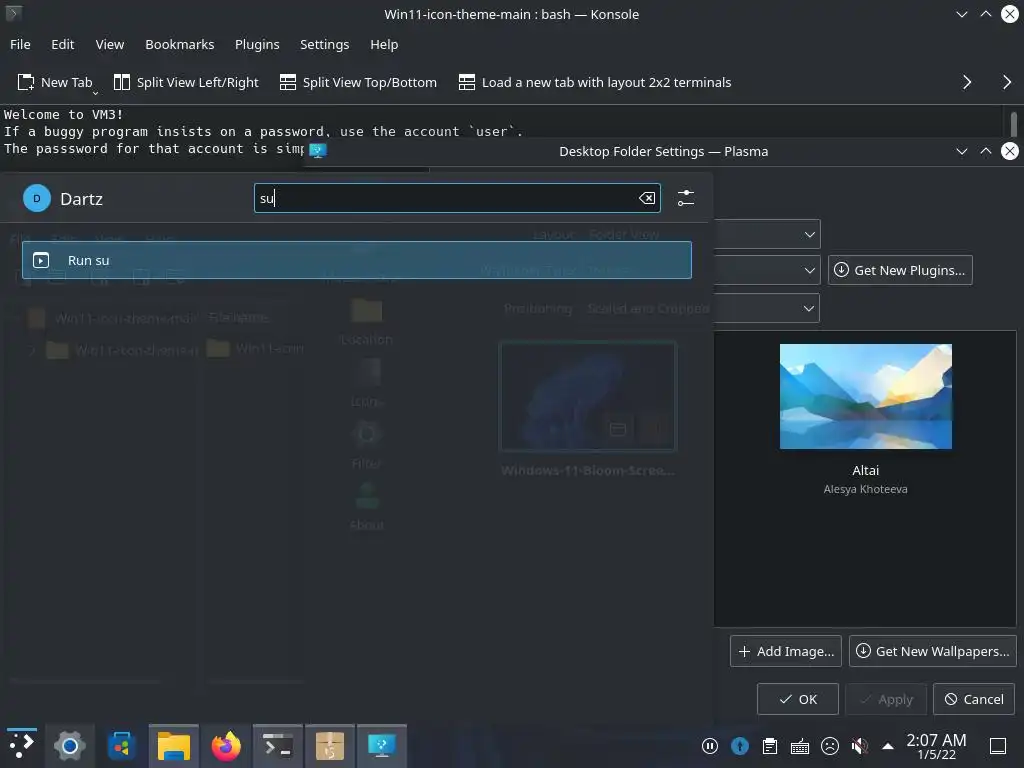Click Split View Left/Right in Konsole

186,82
